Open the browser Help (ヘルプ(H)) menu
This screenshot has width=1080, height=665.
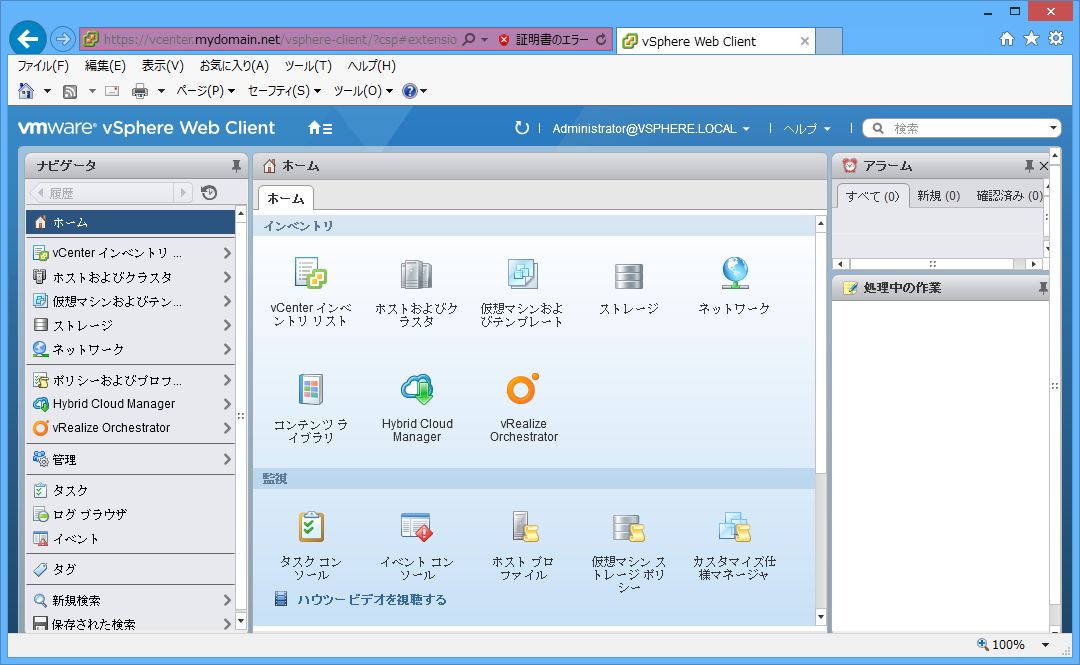pos(371,66)
